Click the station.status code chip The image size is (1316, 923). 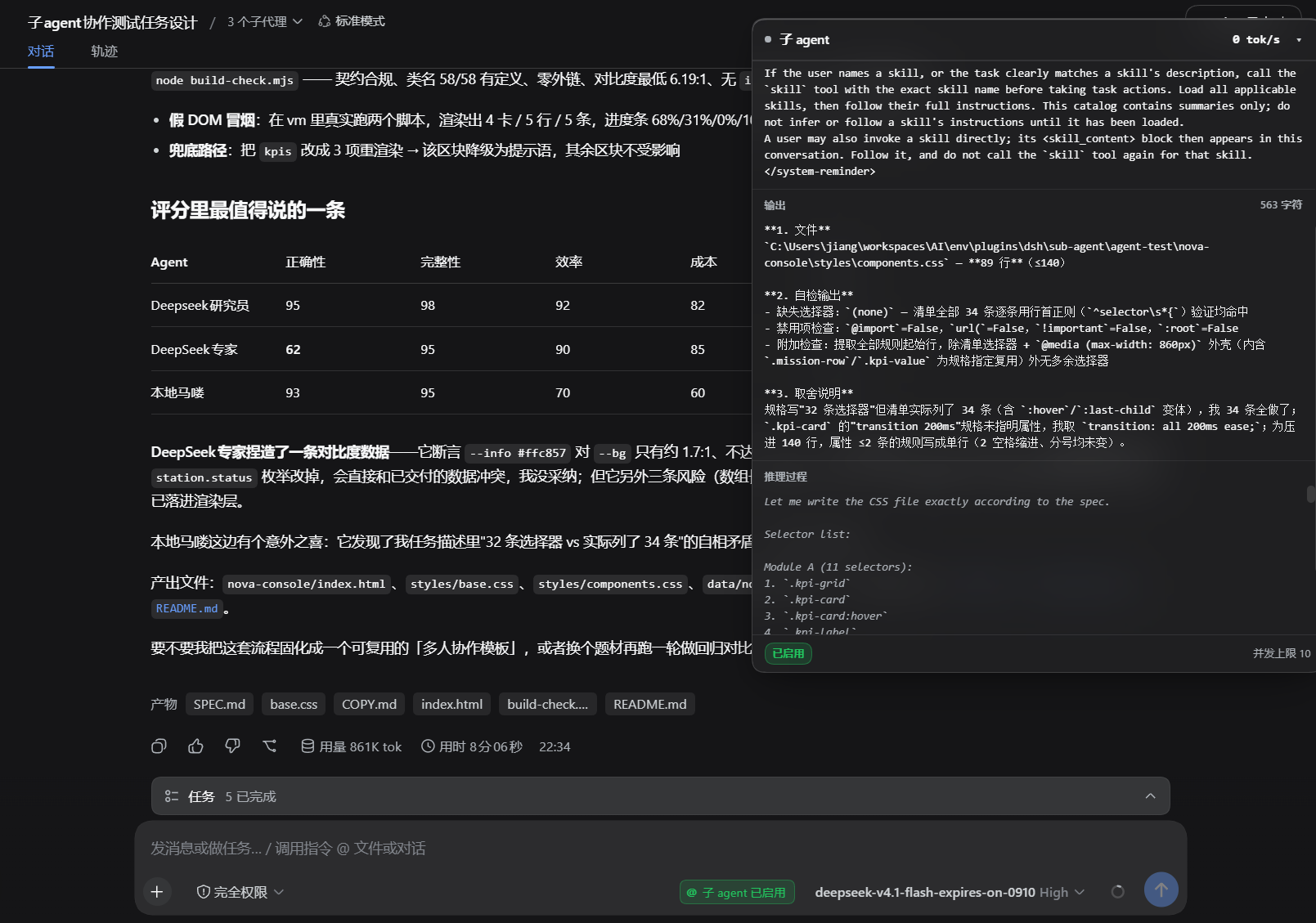tap(204, 477)
